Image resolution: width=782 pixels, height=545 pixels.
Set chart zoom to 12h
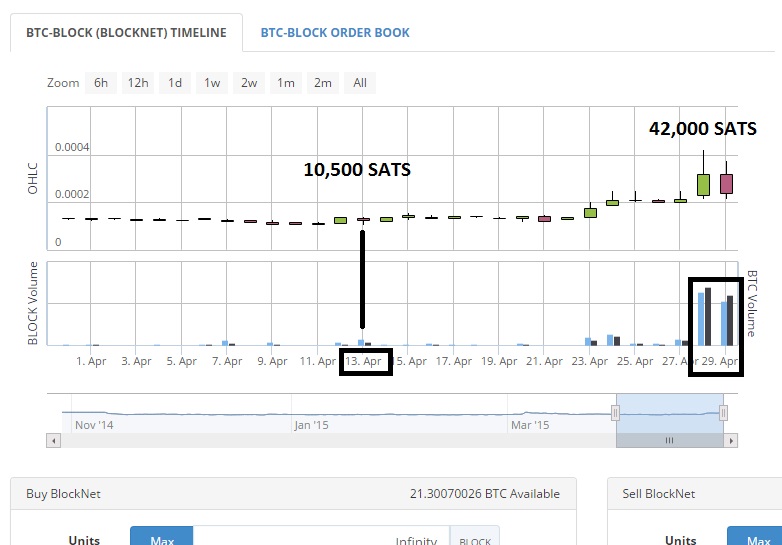point(138,83)
